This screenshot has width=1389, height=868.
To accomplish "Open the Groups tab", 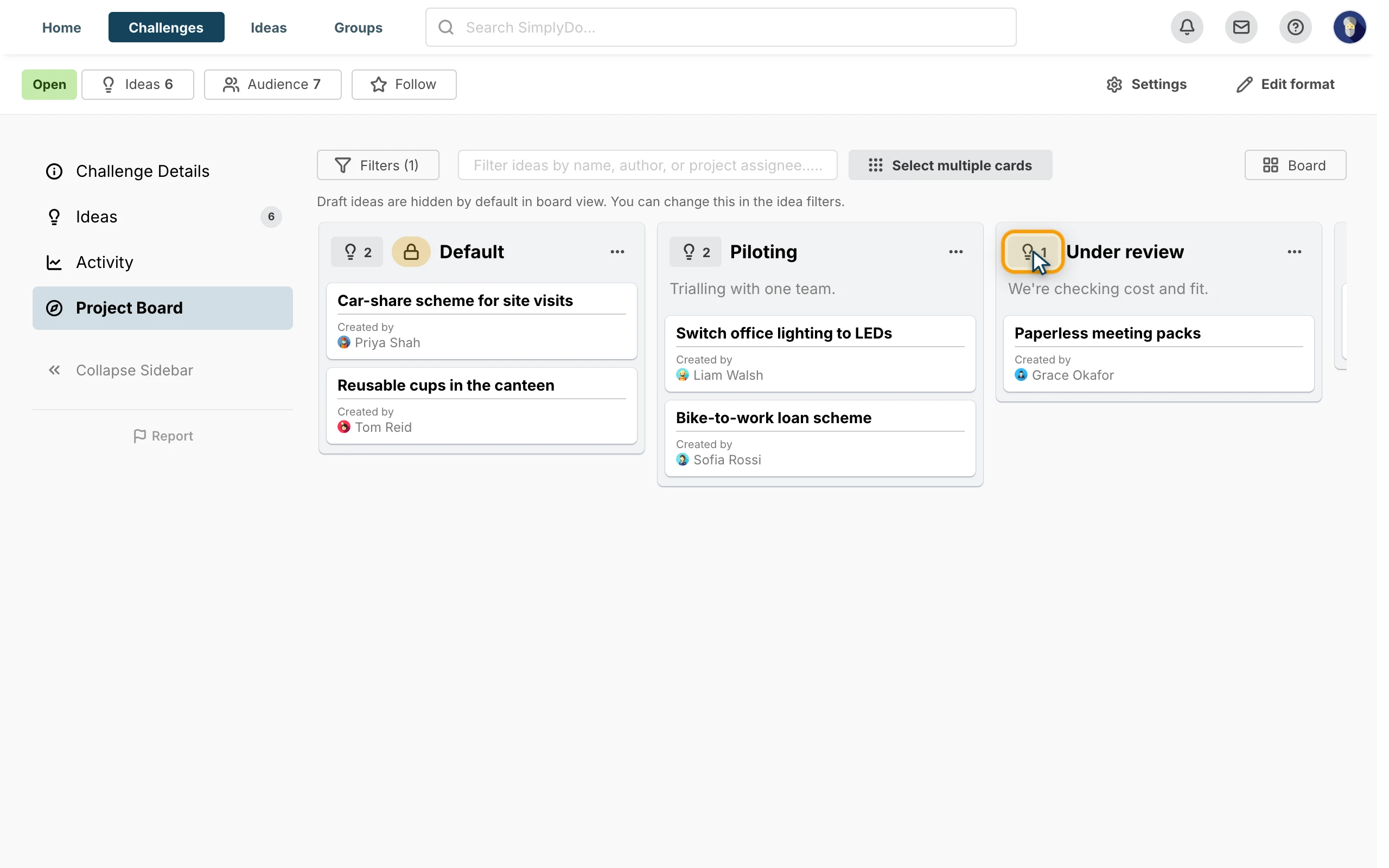I will 358,27.
